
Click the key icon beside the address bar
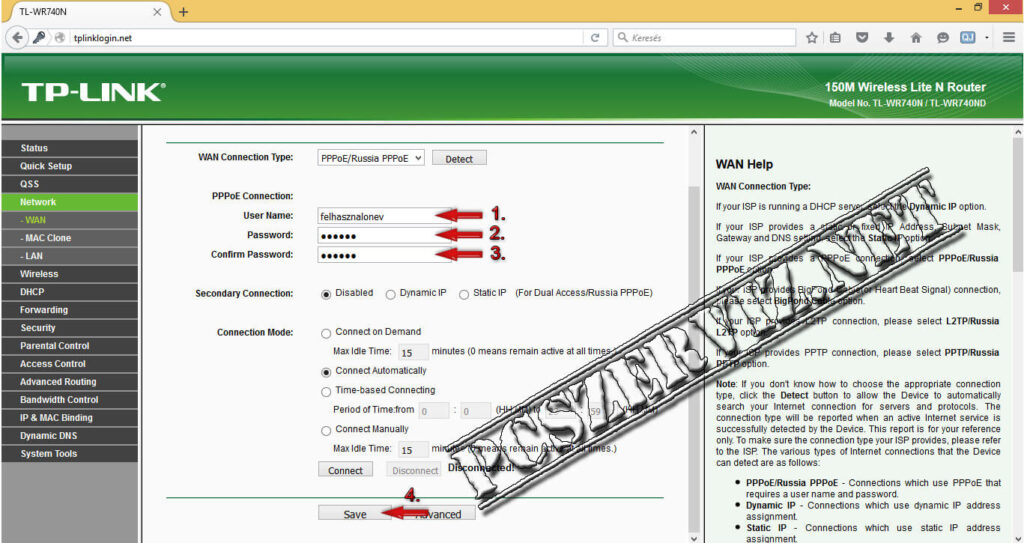pos(40,38)
